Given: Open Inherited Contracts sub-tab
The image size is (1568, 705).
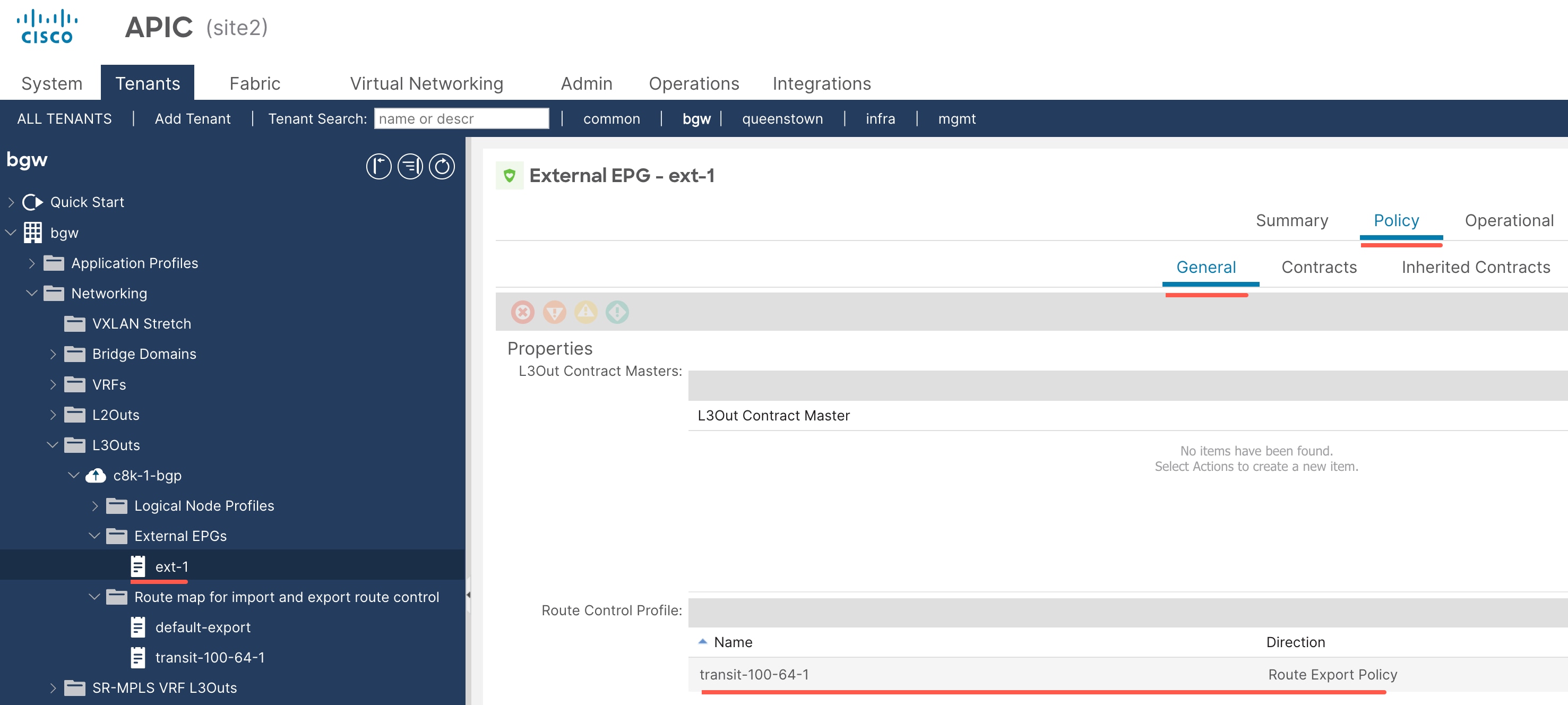Looking at the screenshot, I should pyautogui.click(x=1476, y=267).
